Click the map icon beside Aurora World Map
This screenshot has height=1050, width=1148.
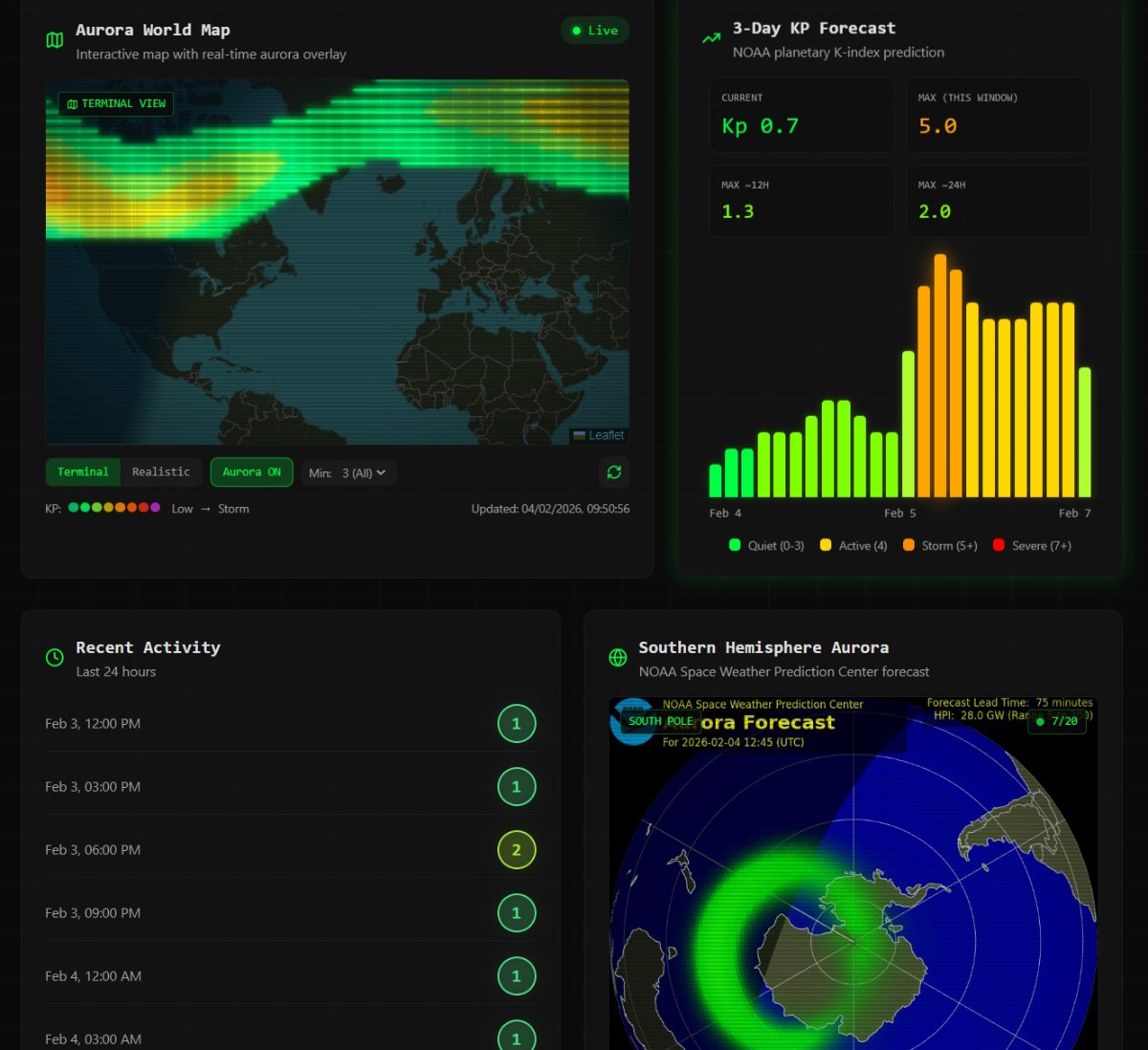point(55,40)
